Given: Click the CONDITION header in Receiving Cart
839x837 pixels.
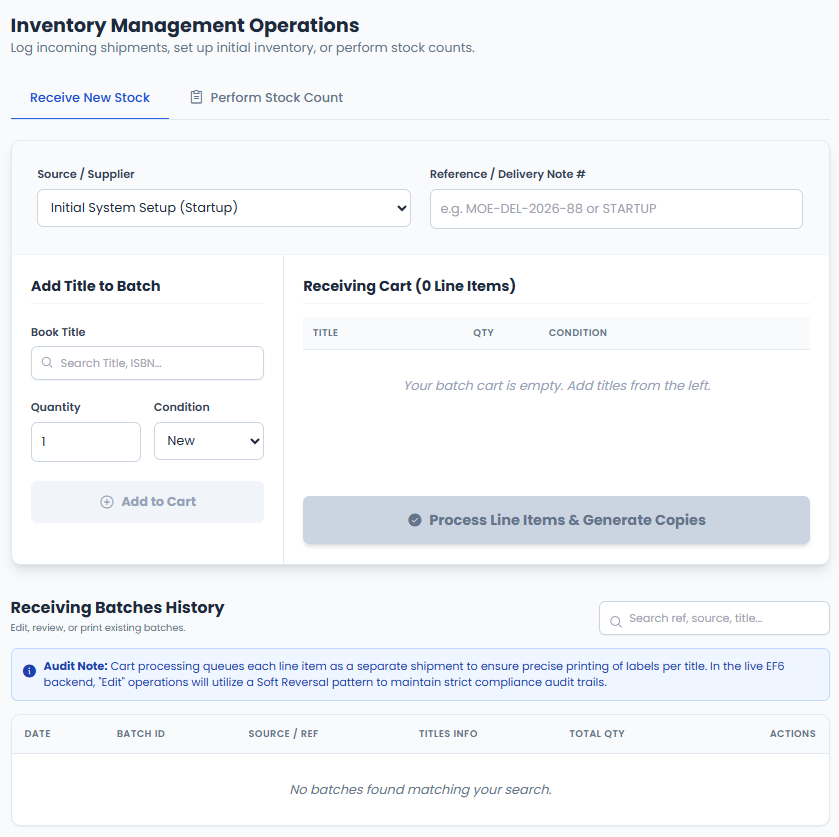Looking at the screenshot, I should [577, 332].
